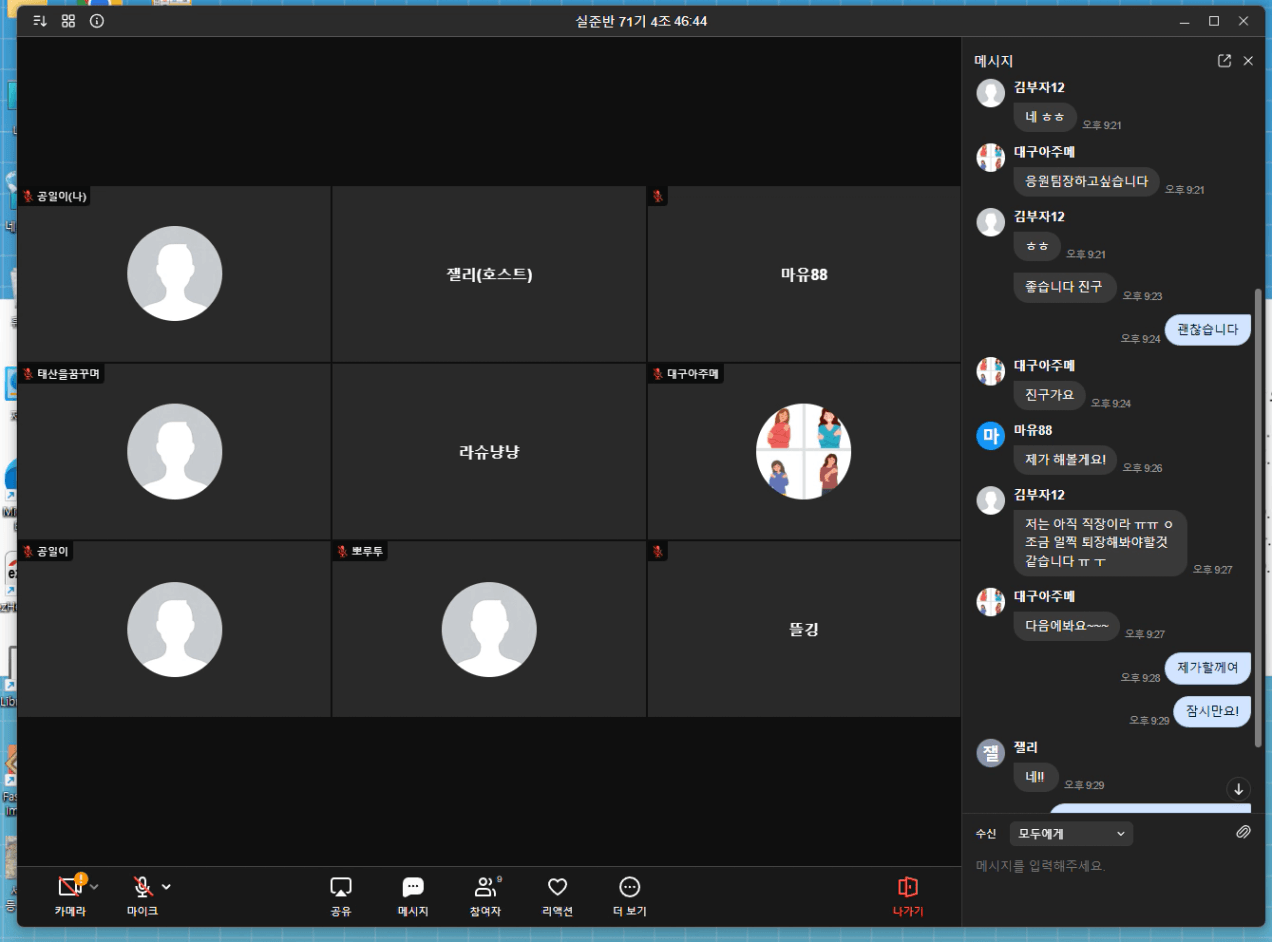1272x942 pixels.
Task: Unmute the 마이크 microphone
Action: pyautogui.click(x=142, y=887)
